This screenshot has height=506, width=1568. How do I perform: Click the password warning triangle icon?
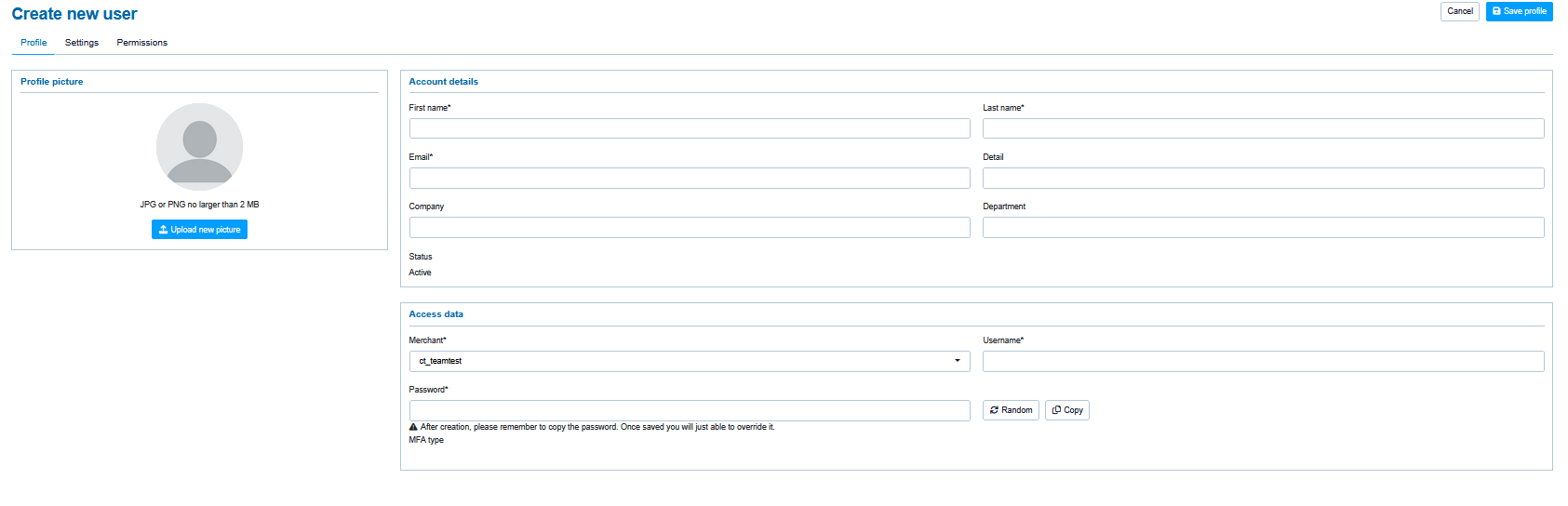(x=413, y=427)
